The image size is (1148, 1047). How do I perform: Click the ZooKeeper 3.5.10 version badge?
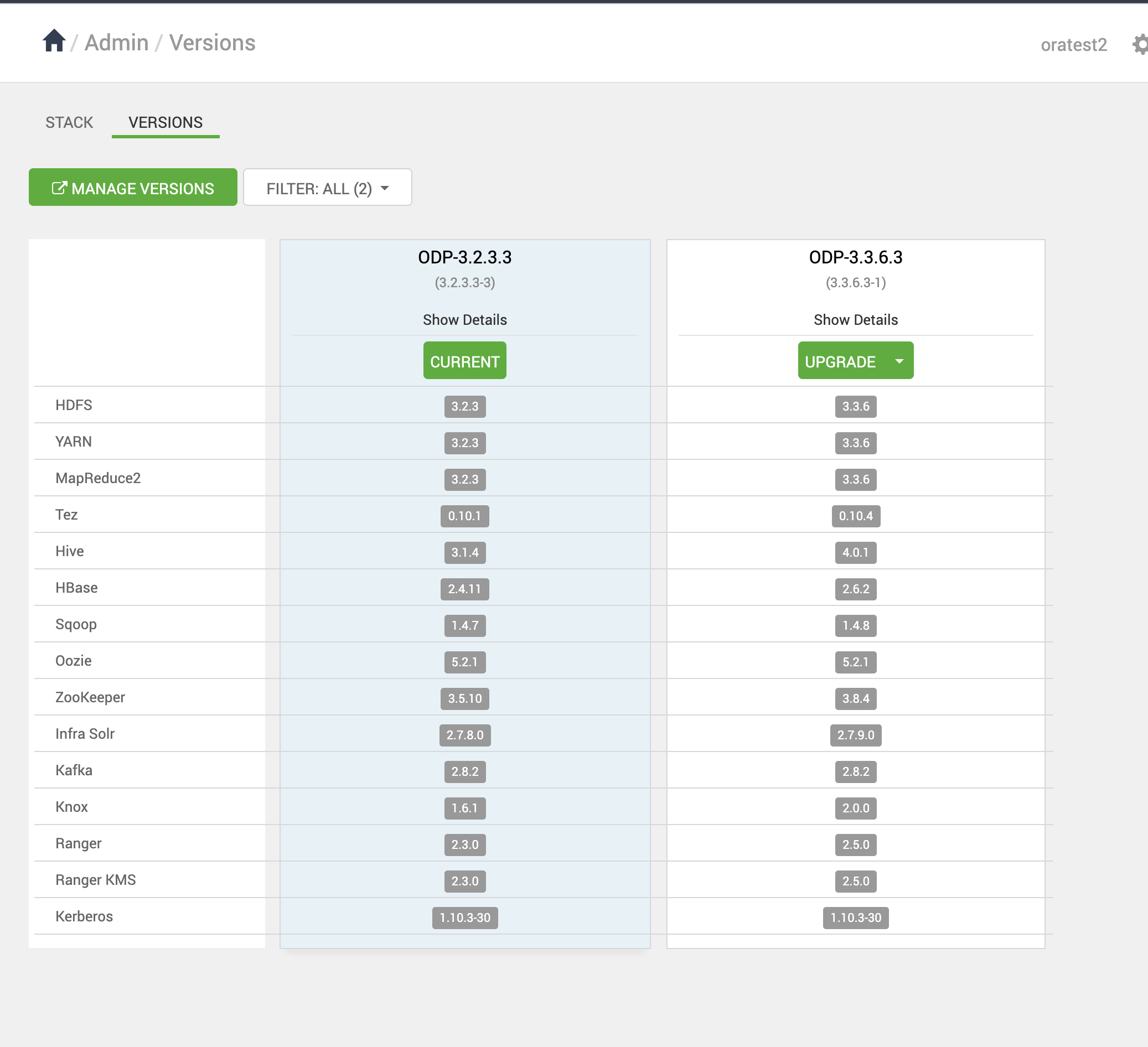464,698
